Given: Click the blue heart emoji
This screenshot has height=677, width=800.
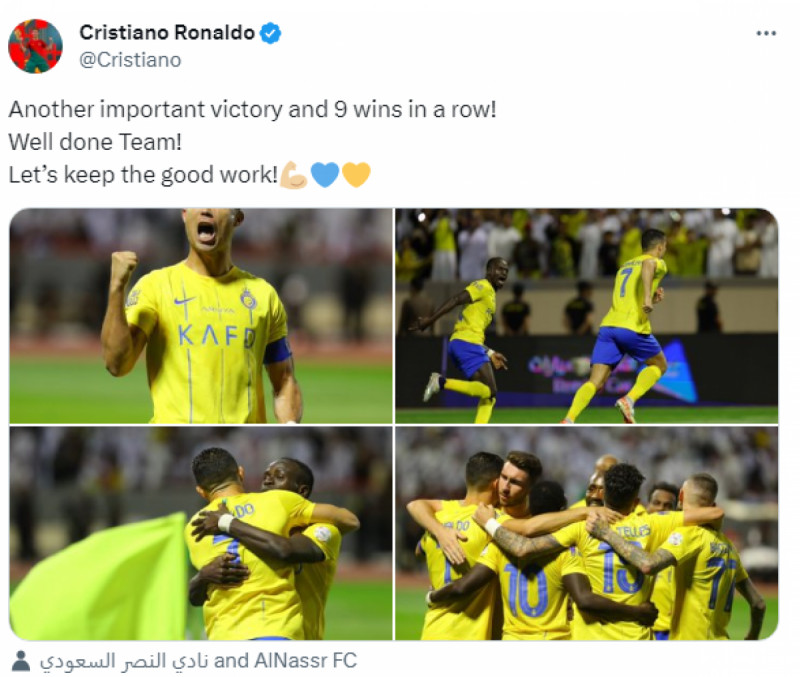Looking at the screenshot, I should point(324,175).
